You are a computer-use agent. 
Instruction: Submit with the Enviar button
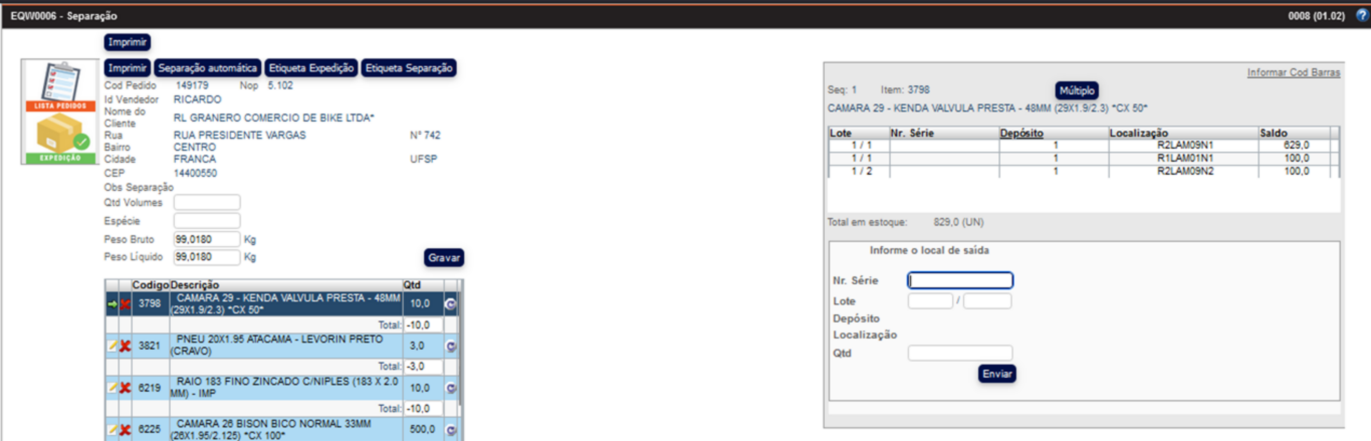[x=997, y=373]
